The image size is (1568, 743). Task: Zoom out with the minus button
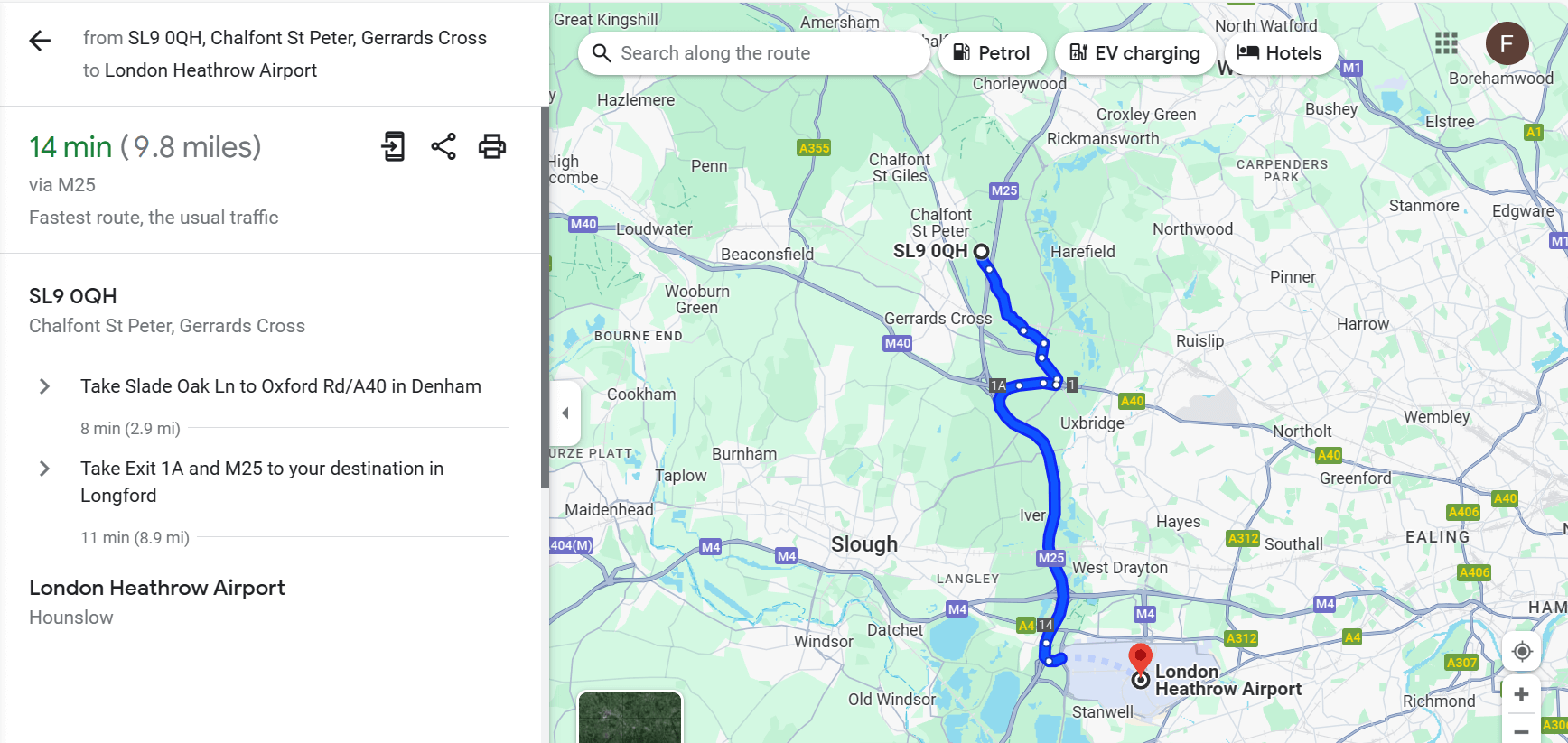[1522, 730]
